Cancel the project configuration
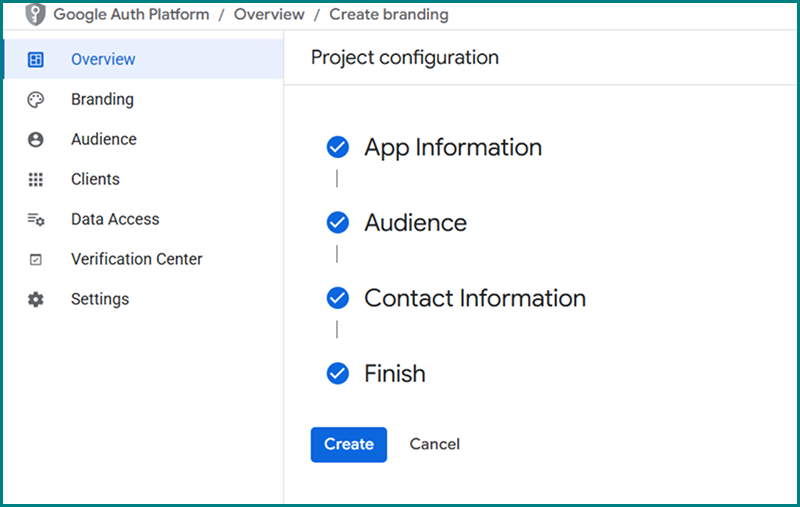Screen dimensions: 800x507 (x=435, y=444)
